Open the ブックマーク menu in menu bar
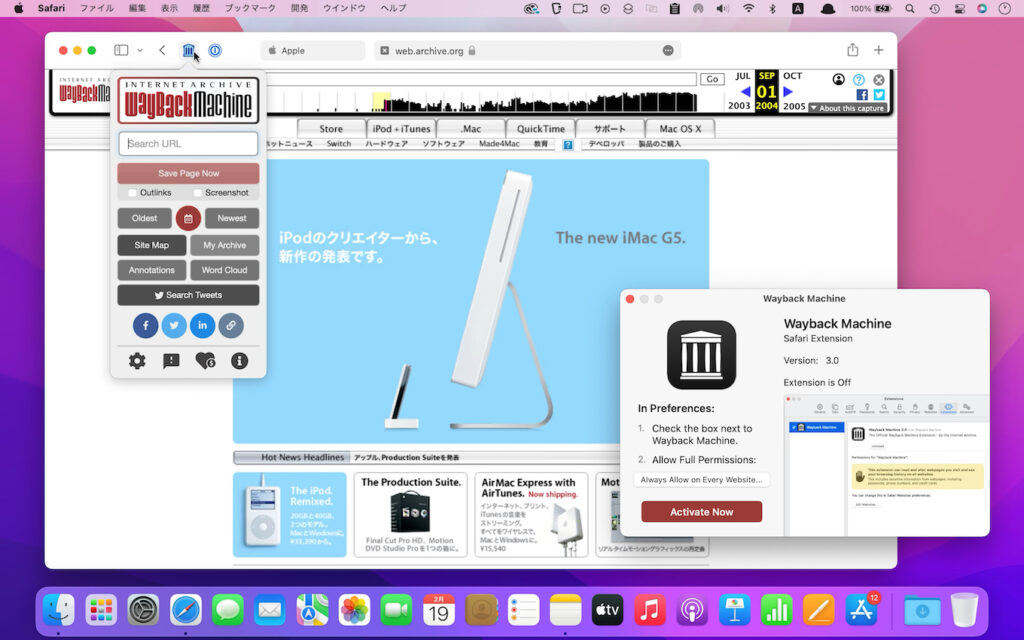This screenshot has height=640, width=1024. tap(250, 8)
